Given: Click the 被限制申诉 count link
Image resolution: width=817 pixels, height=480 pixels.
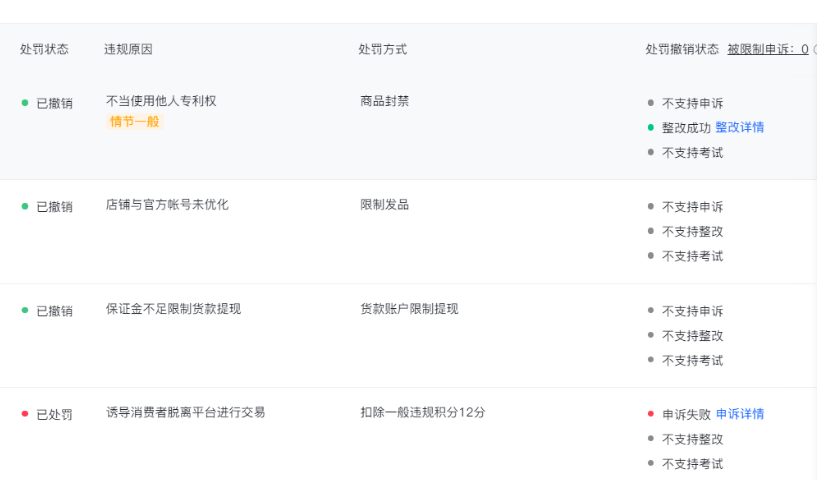Looking at the screenshot, I should (767, 49).
